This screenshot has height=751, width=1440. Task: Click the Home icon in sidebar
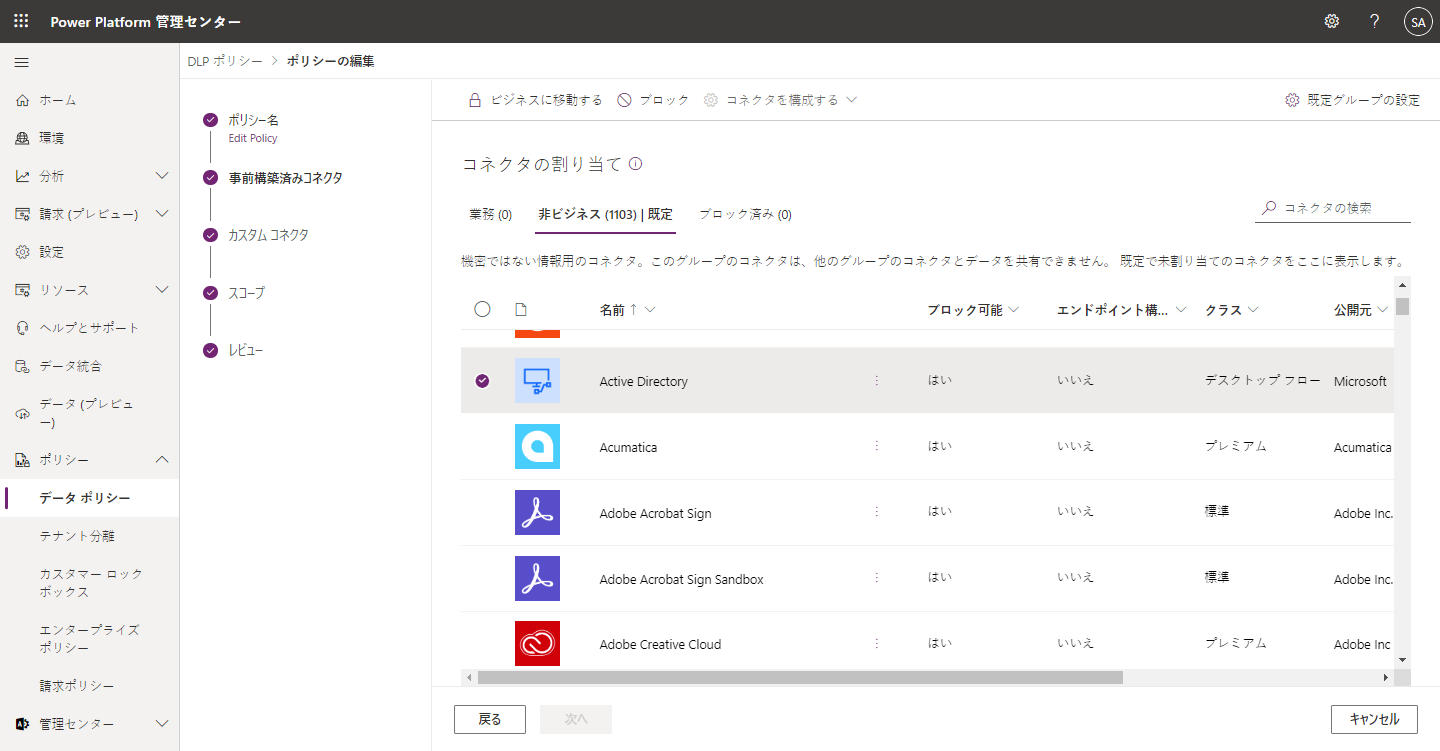(22, 100)
